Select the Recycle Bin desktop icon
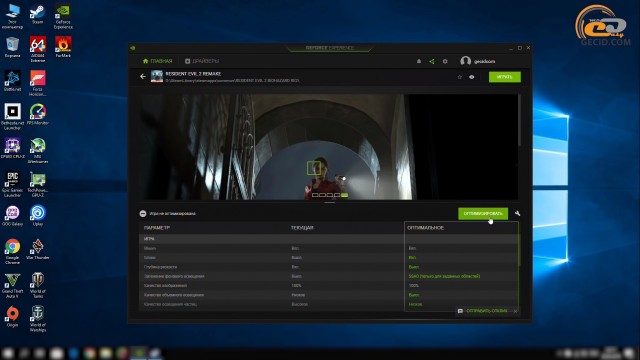 pos(13,47)
